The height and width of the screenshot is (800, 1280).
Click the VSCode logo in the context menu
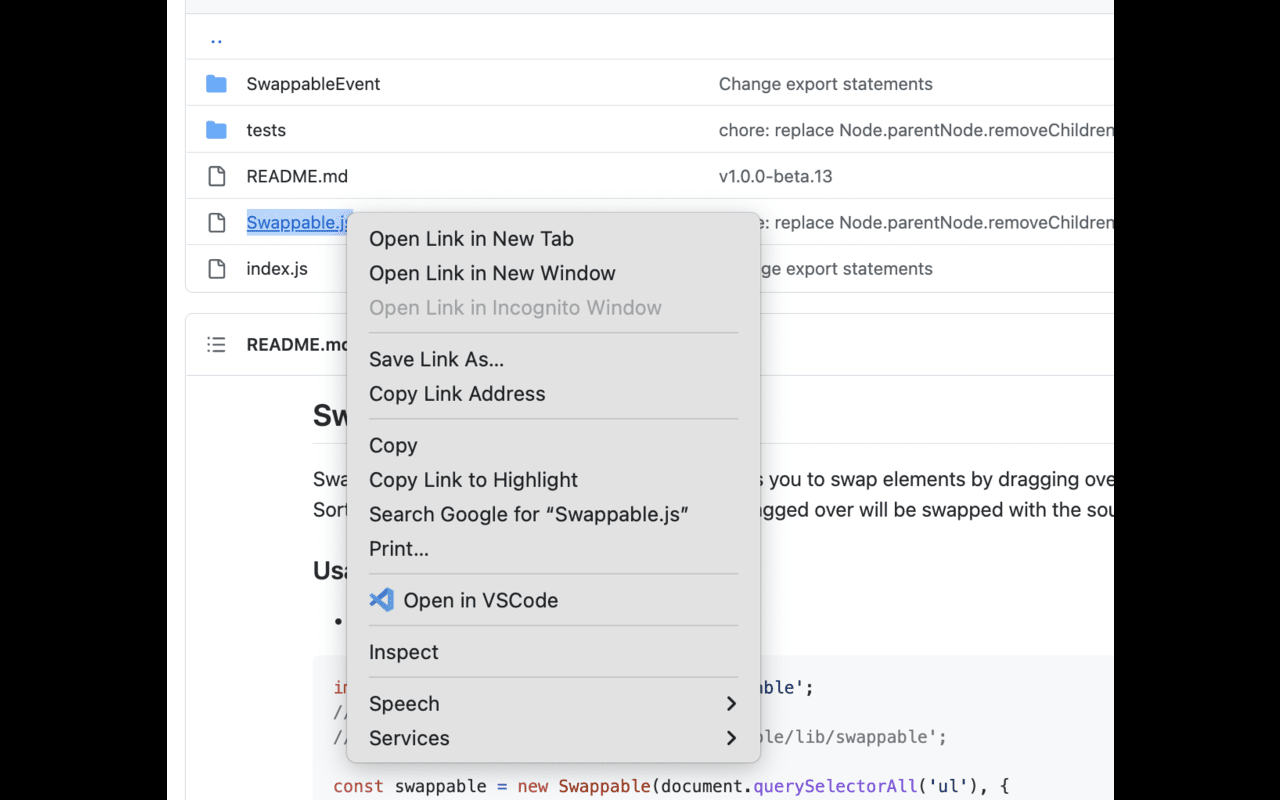(381, 600)
